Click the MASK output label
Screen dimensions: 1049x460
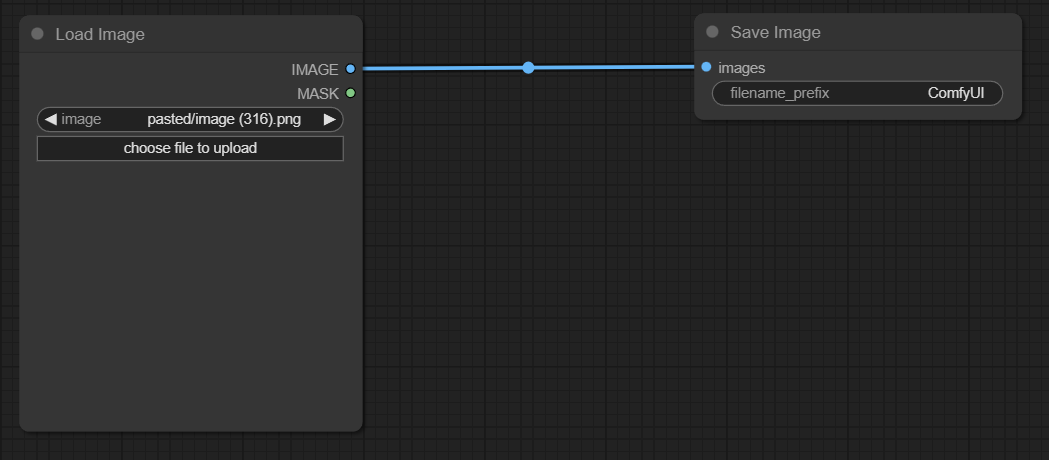318,94
